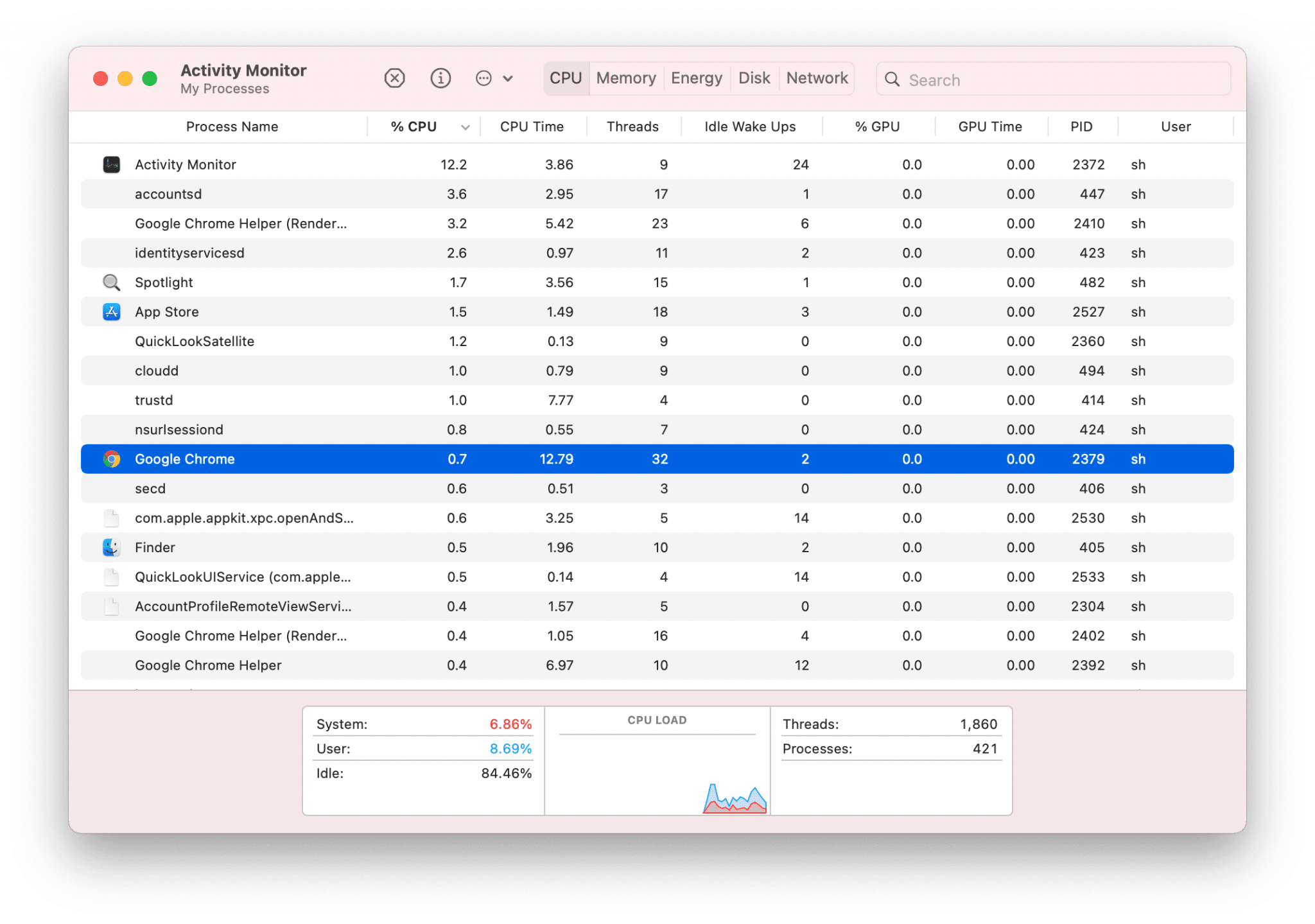Click the Idle 84.46% value
1315x924 pixels.
tap(507, 773)
